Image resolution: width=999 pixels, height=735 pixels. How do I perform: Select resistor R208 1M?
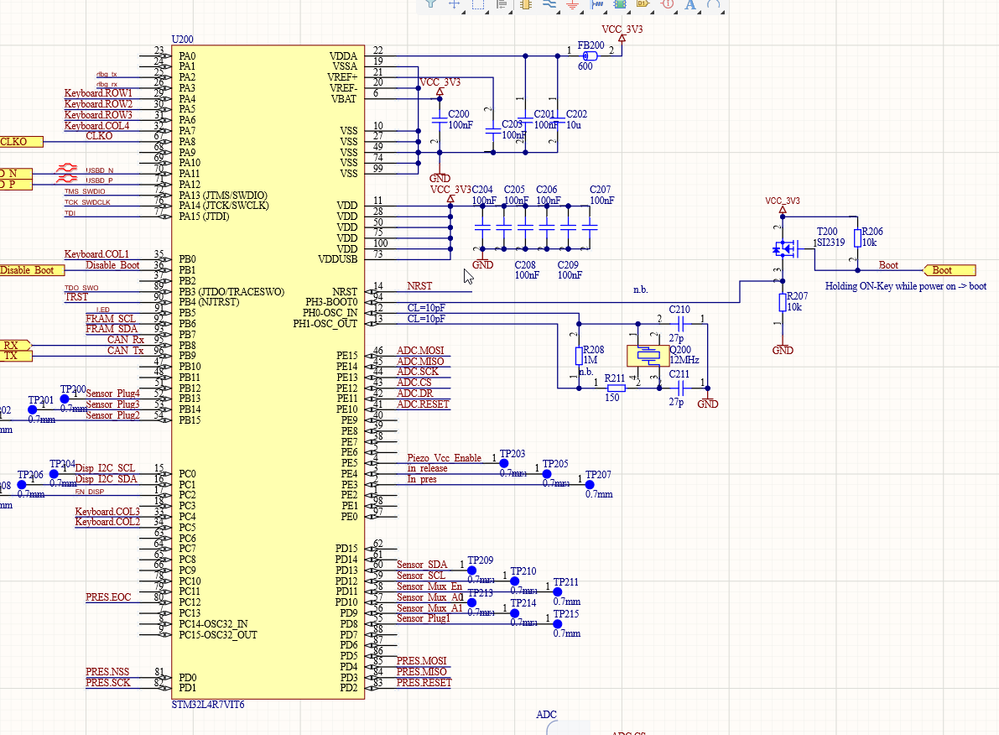click(x=579, y=356)
